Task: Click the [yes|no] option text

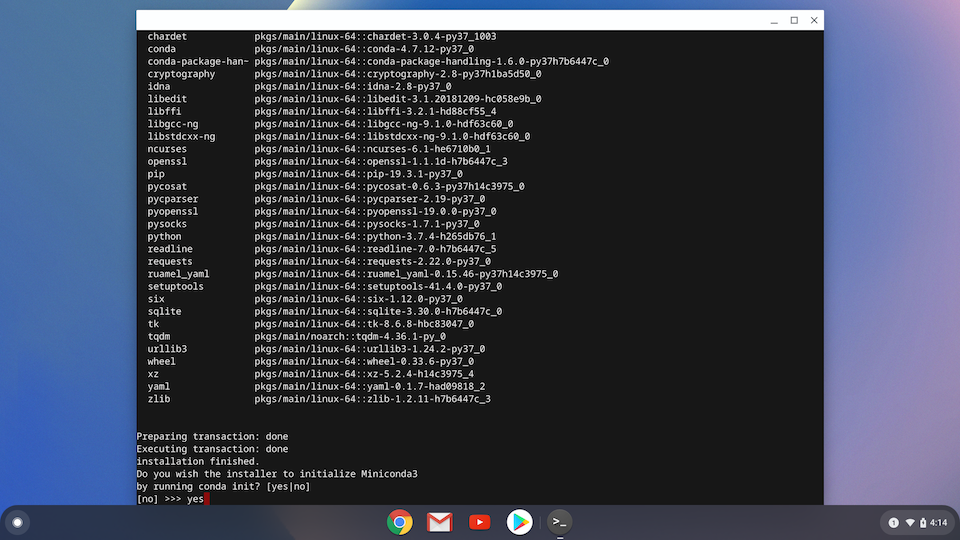Action: point(288,487)
